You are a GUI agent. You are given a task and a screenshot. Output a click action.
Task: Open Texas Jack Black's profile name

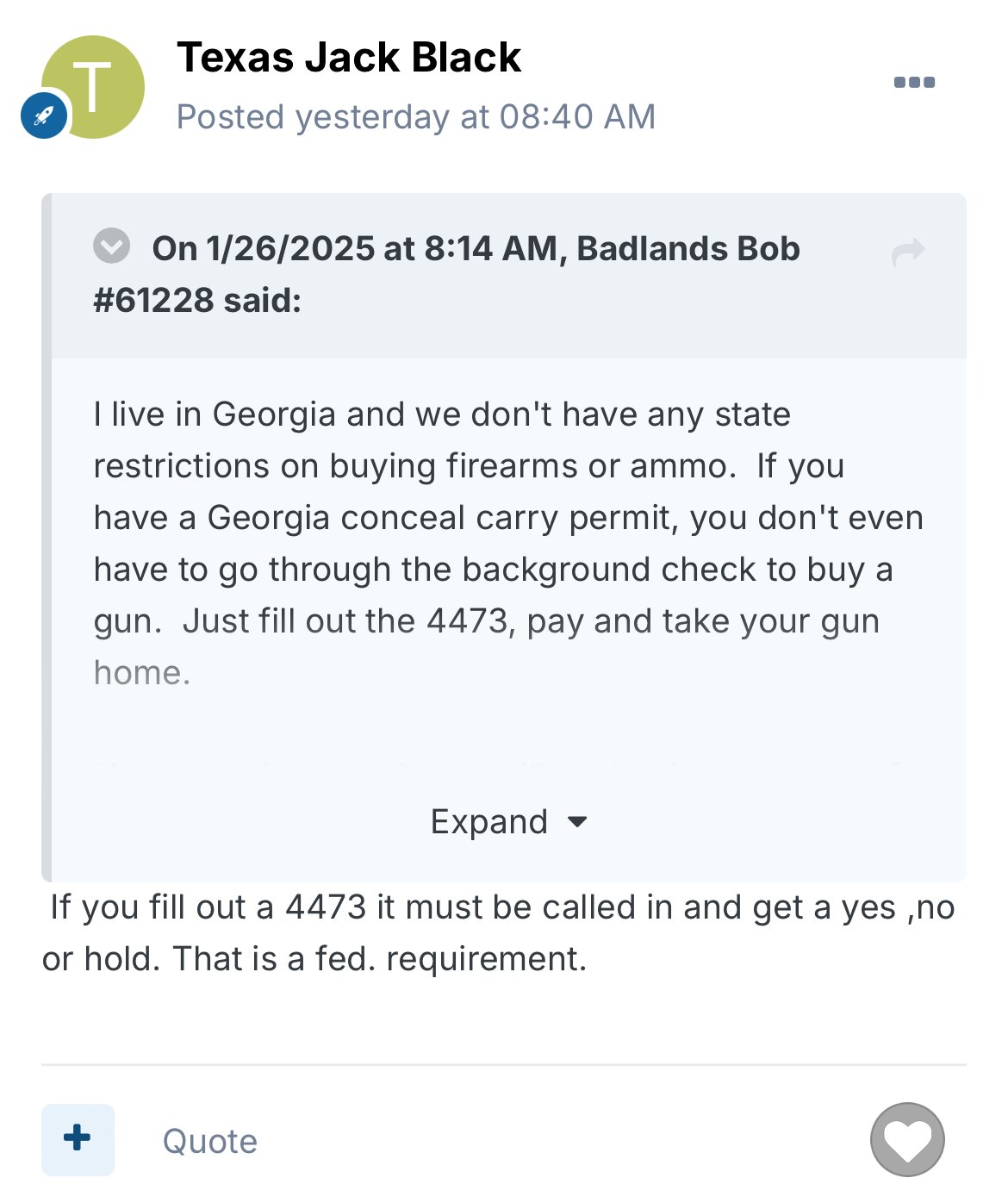click(349, 58)
